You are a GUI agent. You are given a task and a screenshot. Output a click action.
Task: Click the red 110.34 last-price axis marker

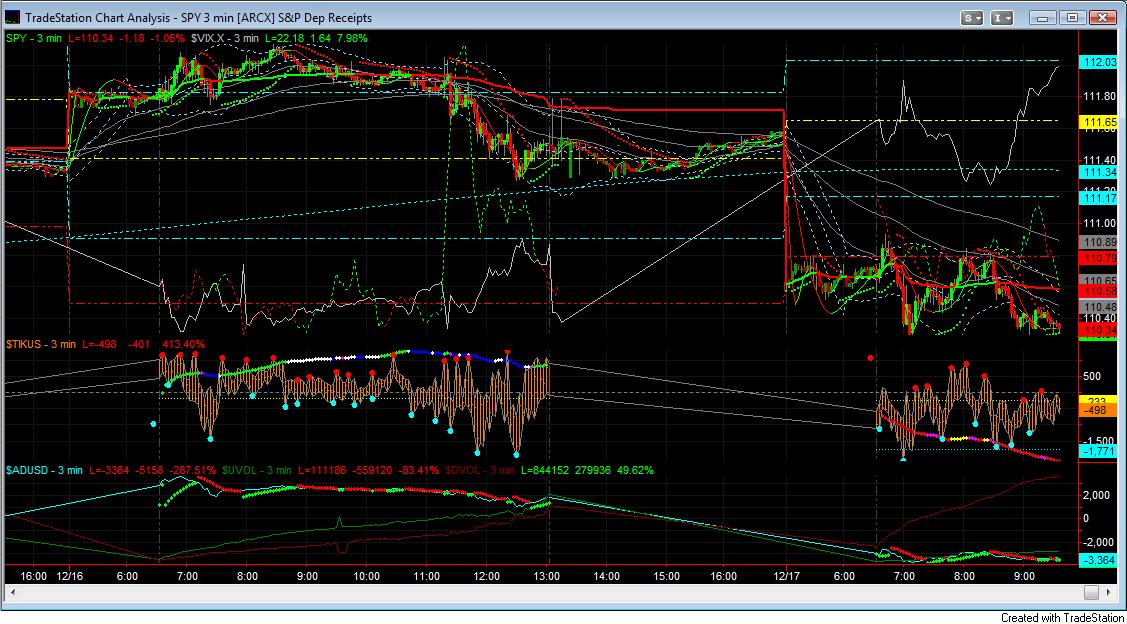(1097, 330)
